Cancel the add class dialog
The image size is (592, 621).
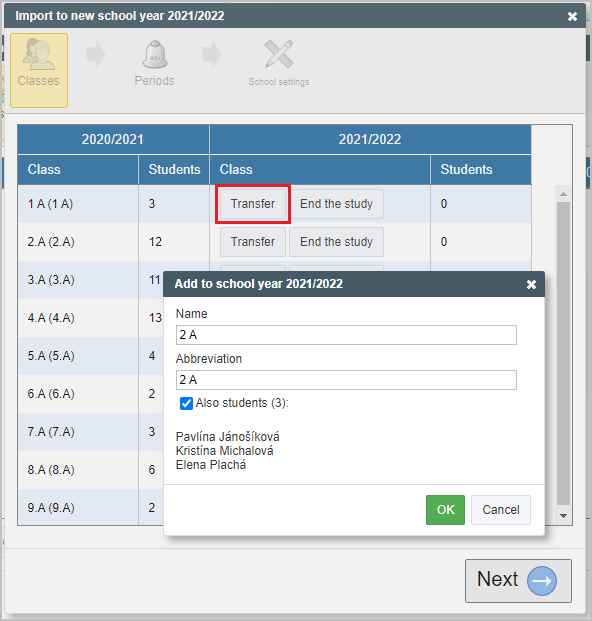(501, 510)
